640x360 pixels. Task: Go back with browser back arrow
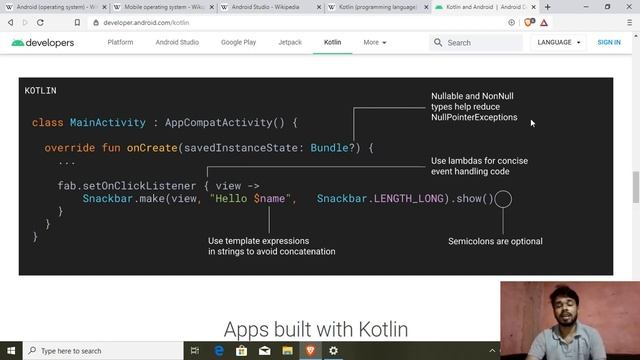point(11,23)
